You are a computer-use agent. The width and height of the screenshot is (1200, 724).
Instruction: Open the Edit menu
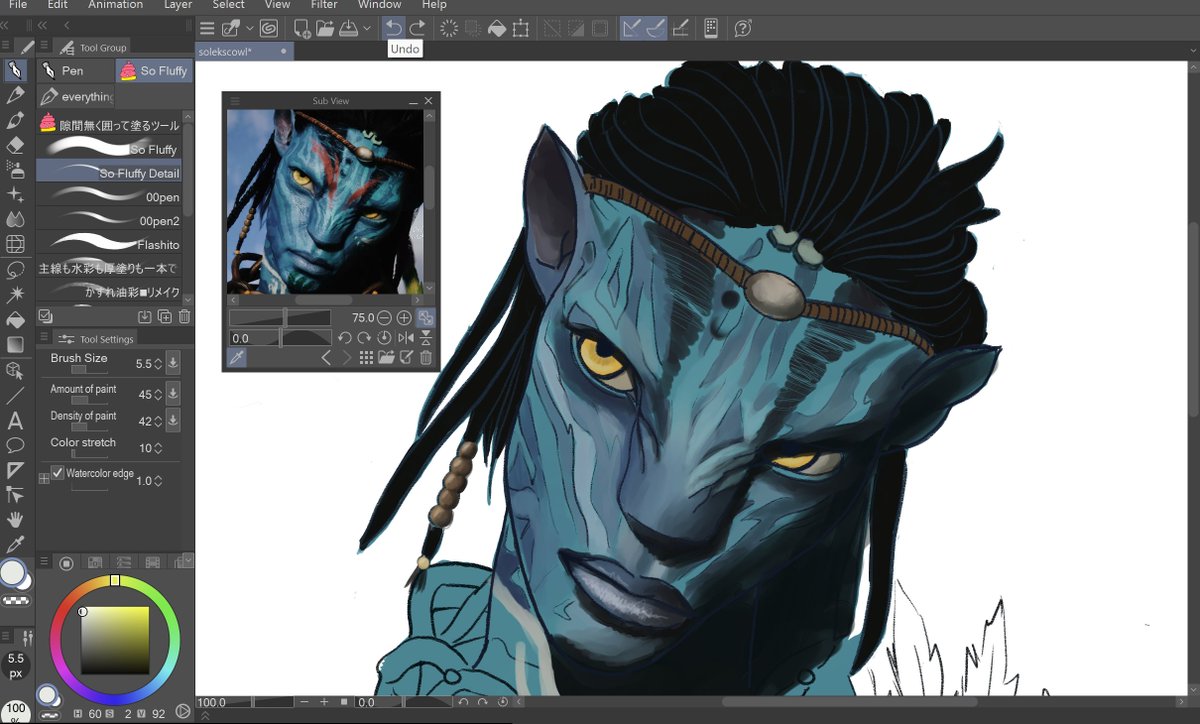click(58, 5)
